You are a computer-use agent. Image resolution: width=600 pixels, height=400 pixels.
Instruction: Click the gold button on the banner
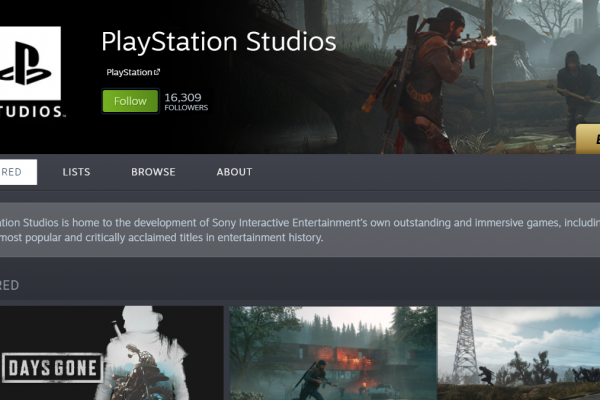tap(588, 139)
